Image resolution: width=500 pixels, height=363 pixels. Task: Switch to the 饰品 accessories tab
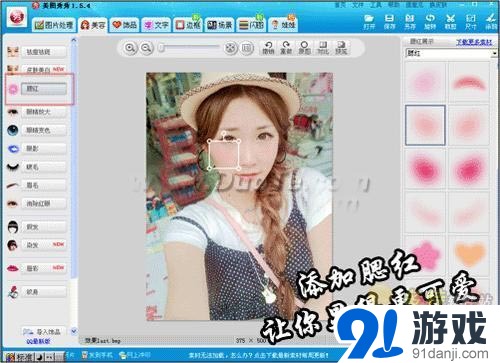[125, 25]
